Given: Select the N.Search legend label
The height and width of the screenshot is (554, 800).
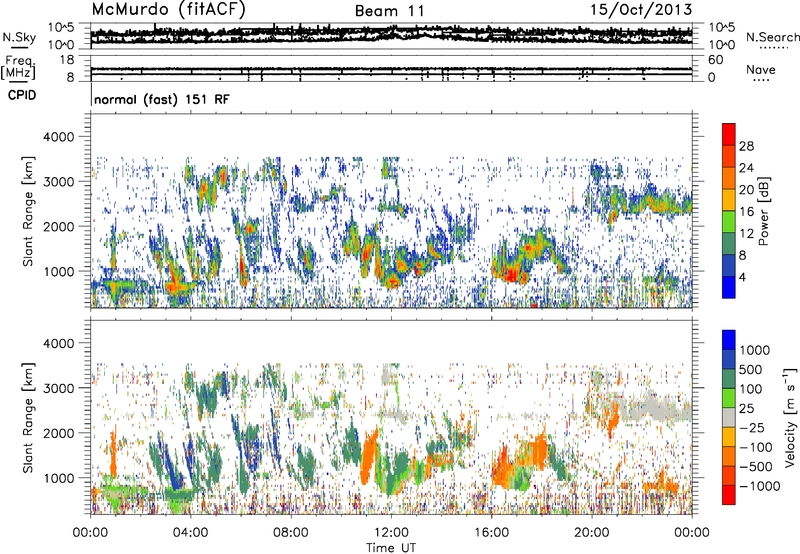Looking at the screenshot, I should pyautogui.click(x=772, y=37).
